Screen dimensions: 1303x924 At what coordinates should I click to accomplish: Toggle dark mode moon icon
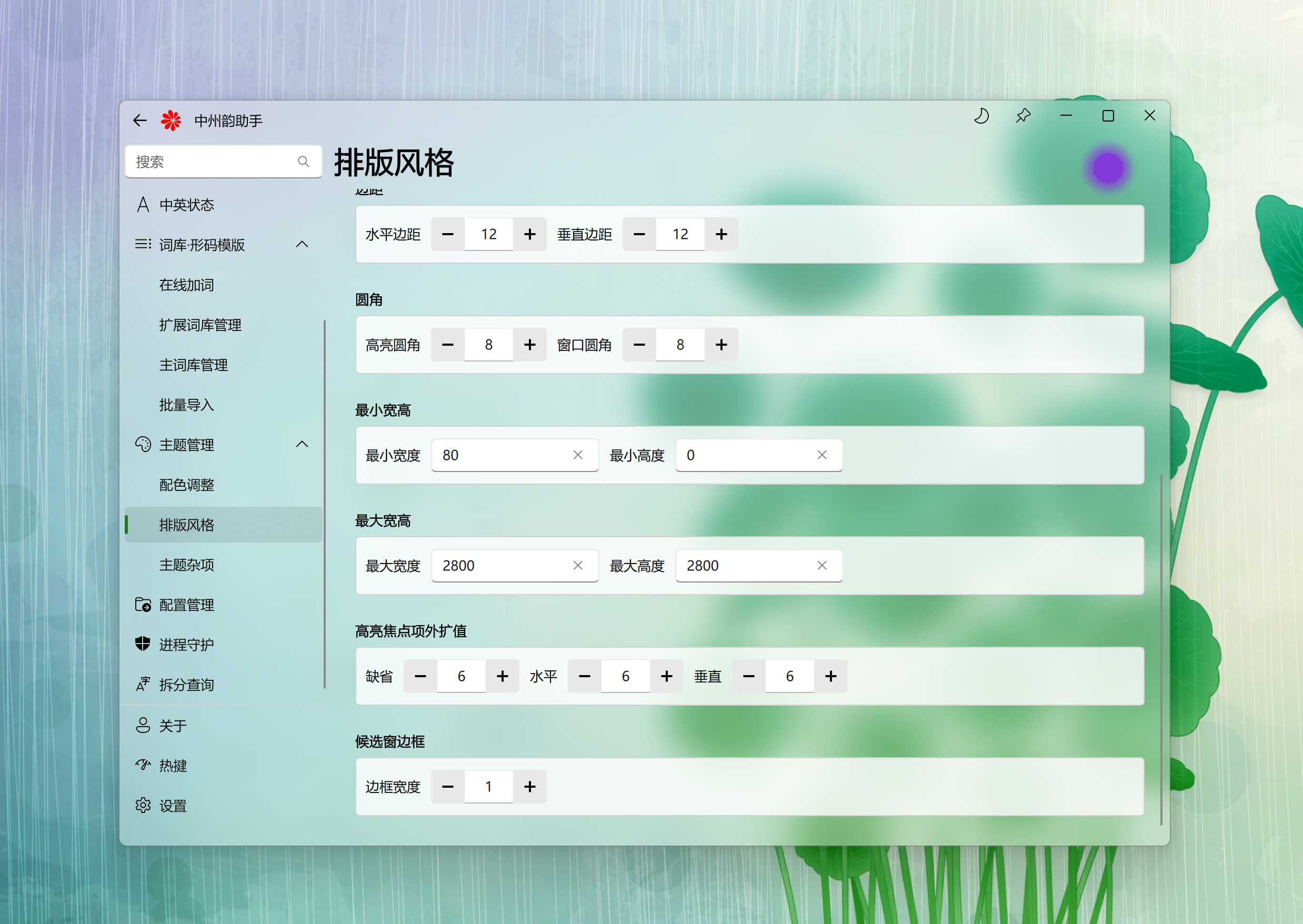[x=981, y=116]
